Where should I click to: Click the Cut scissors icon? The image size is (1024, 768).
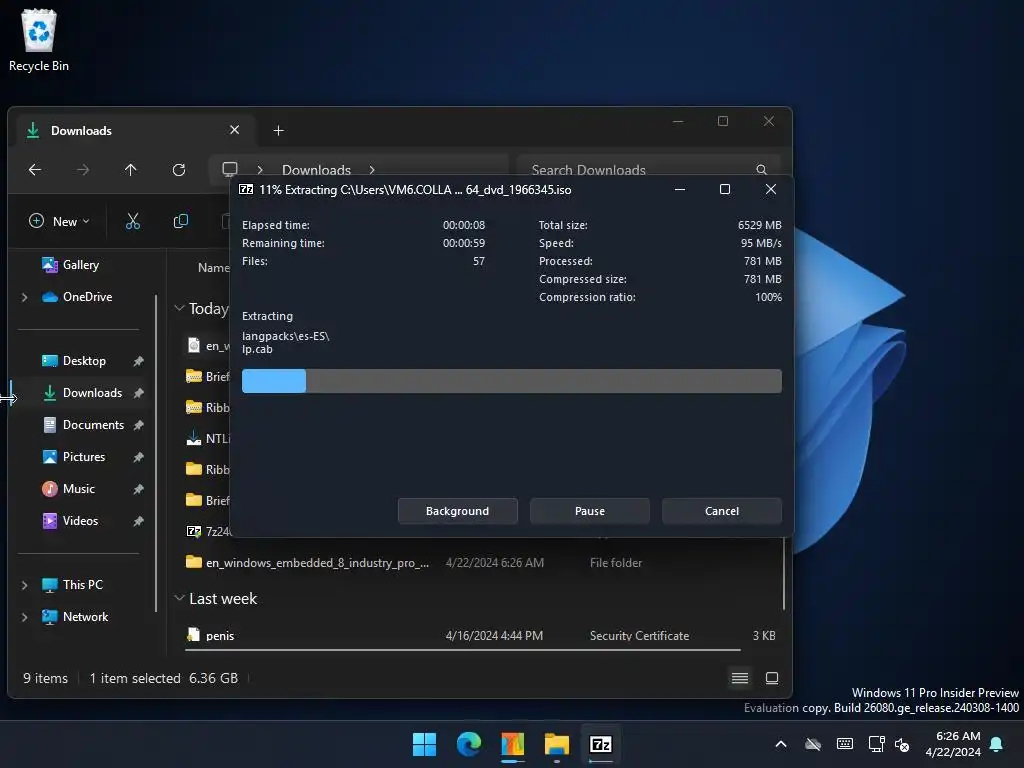click(133, 221)
